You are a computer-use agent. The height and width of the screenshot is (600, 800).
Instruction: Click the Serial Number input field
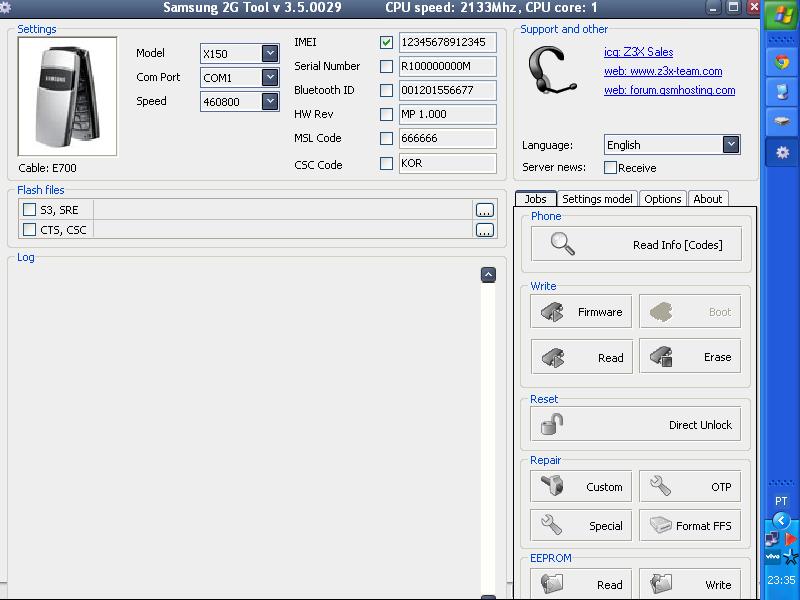[447, 66]
